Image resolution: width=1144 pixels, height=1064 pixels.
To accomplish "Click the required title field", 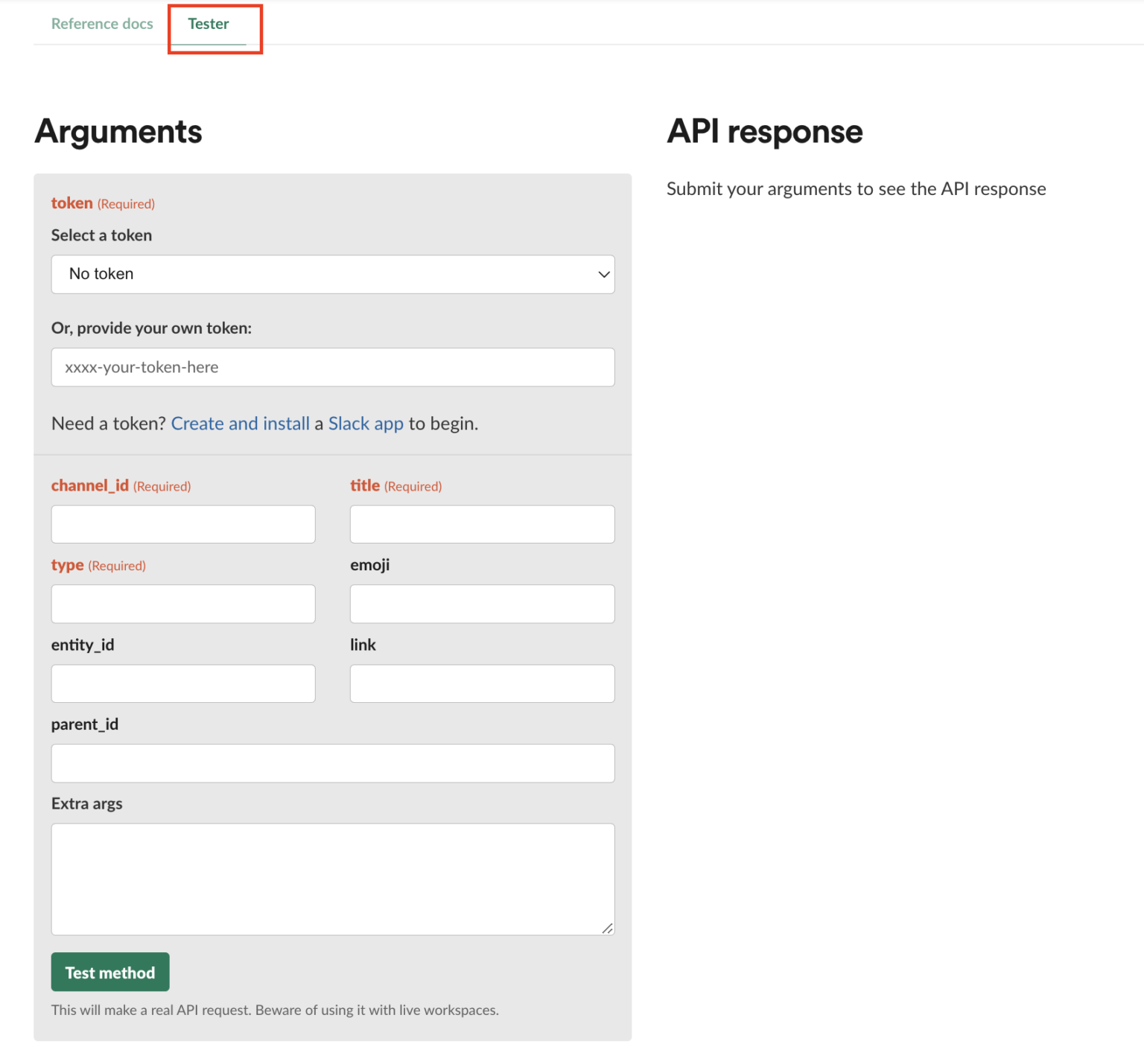I will (481, 523).
